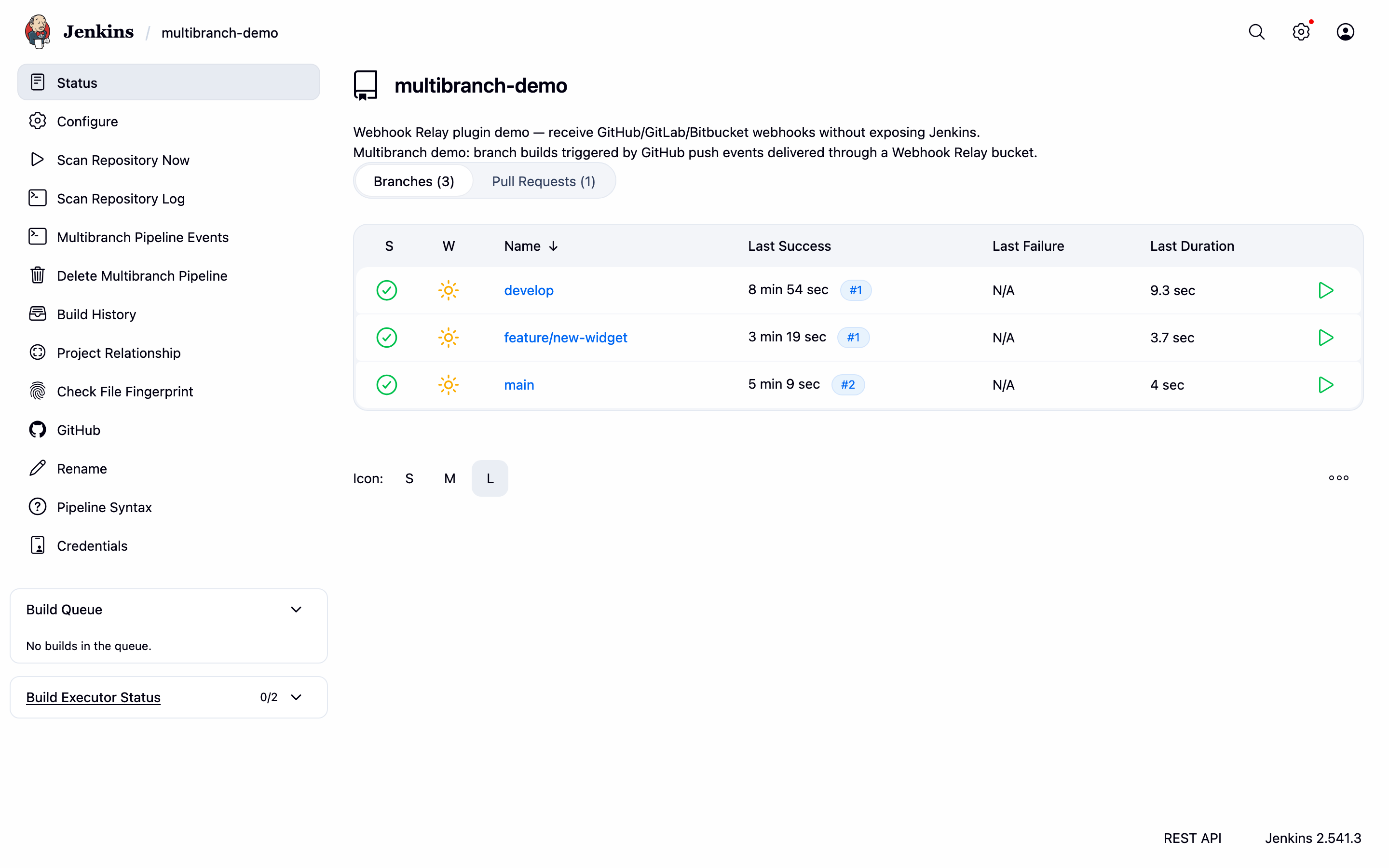This screenshot has width=1389, height=868.
Task: Click main branch success status icon
Action: point(387,385)
